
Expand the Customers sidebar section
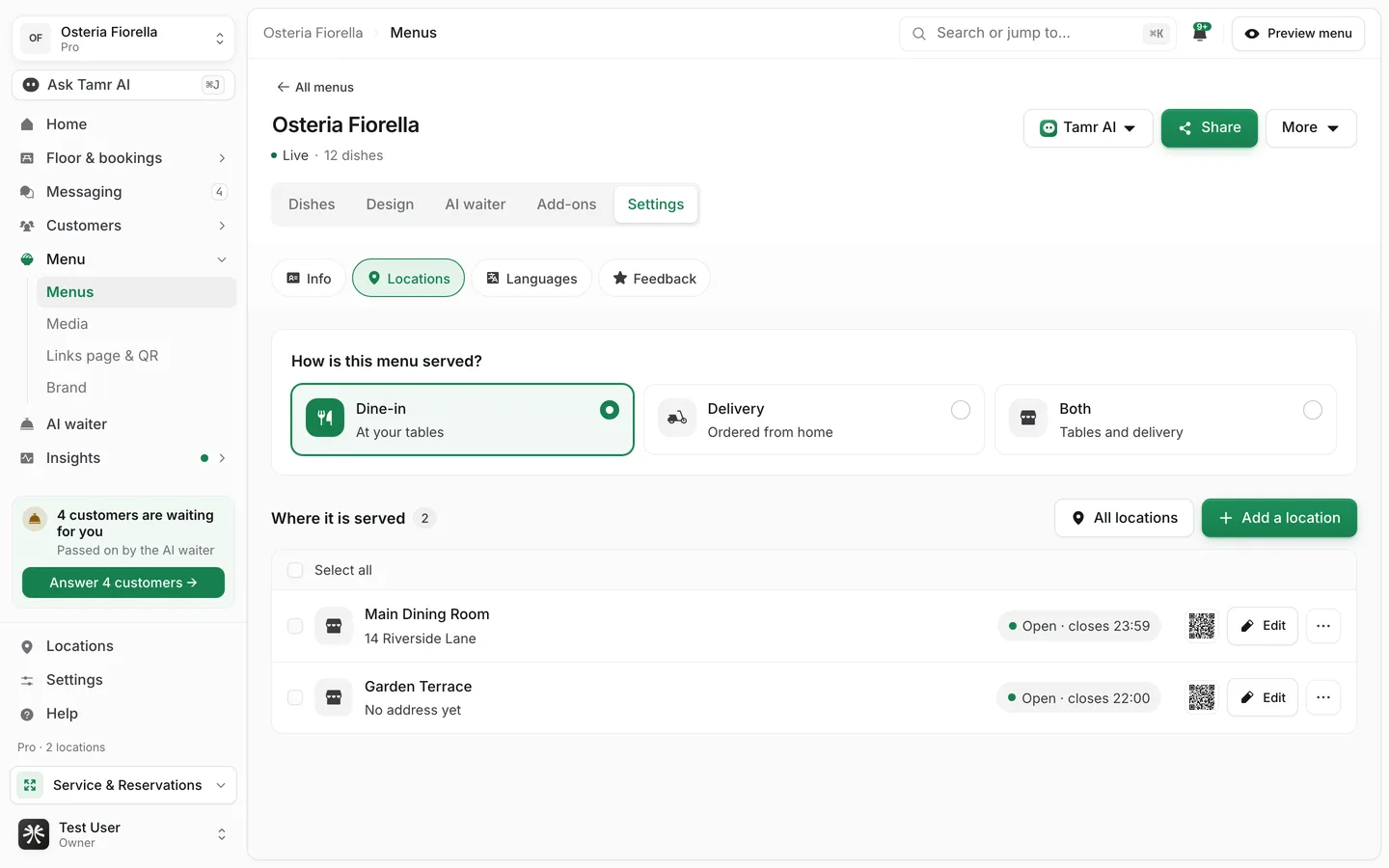tap(222, 226)
